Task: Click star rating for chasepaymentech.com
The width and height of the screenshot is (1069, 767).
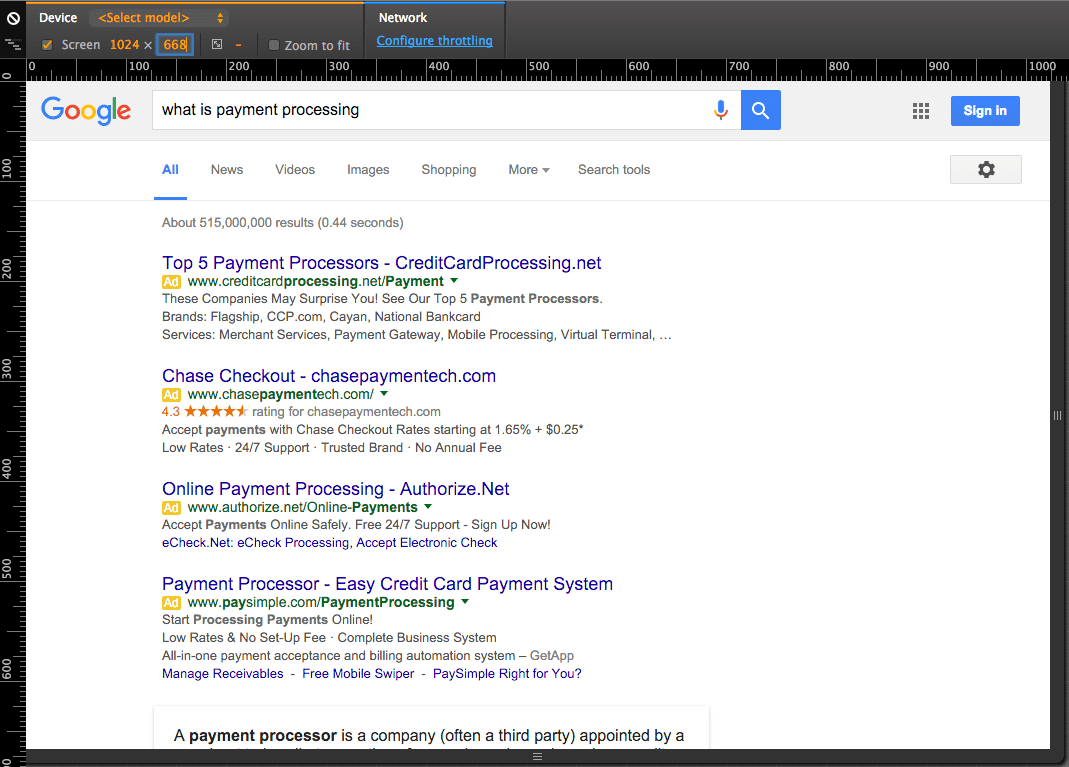Action: (x=215, y=411)
